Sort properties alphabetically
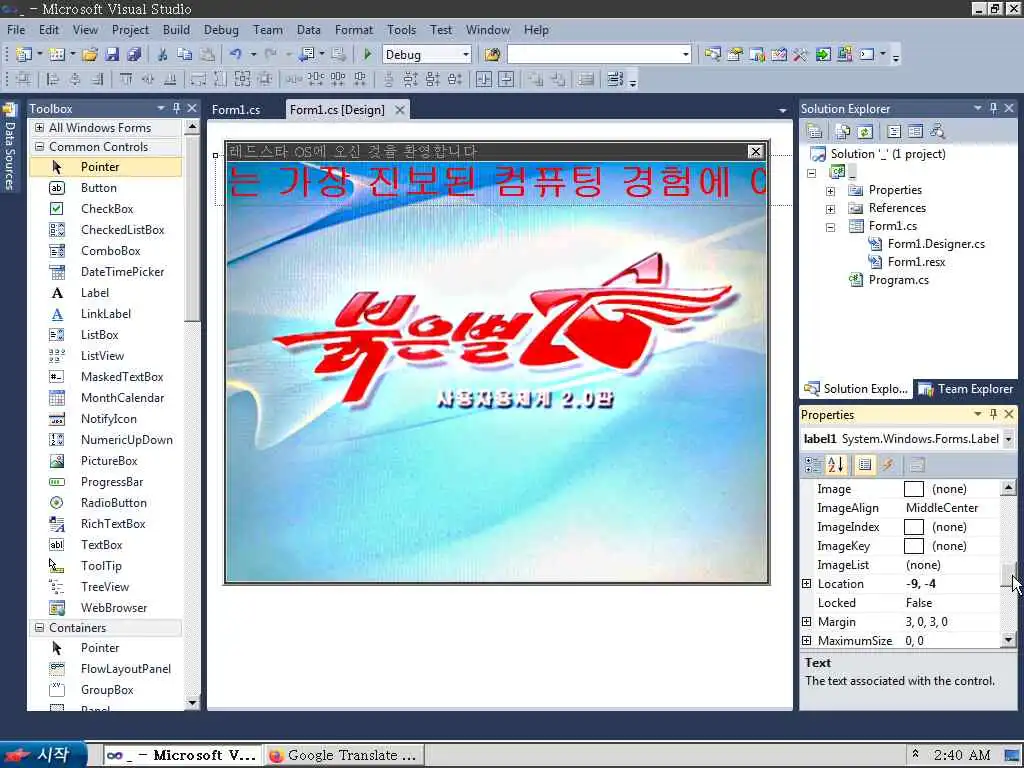 click(836, 465)
